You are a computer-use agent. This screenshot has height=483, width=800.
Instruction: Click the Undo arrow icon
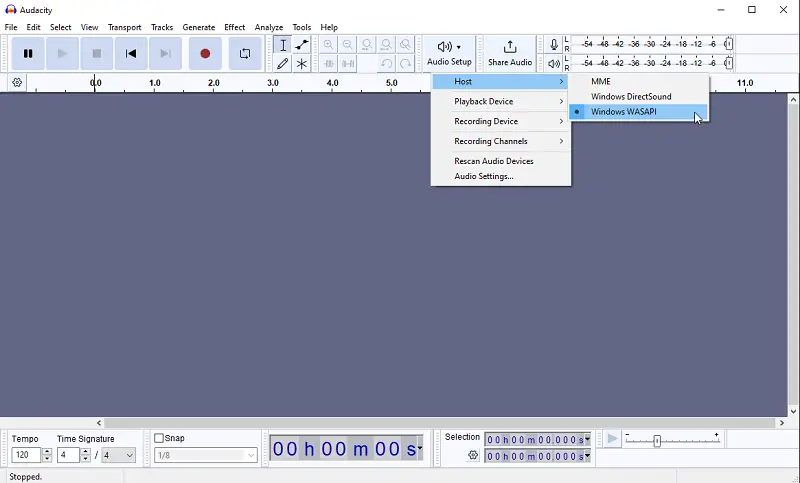[386, 64]
